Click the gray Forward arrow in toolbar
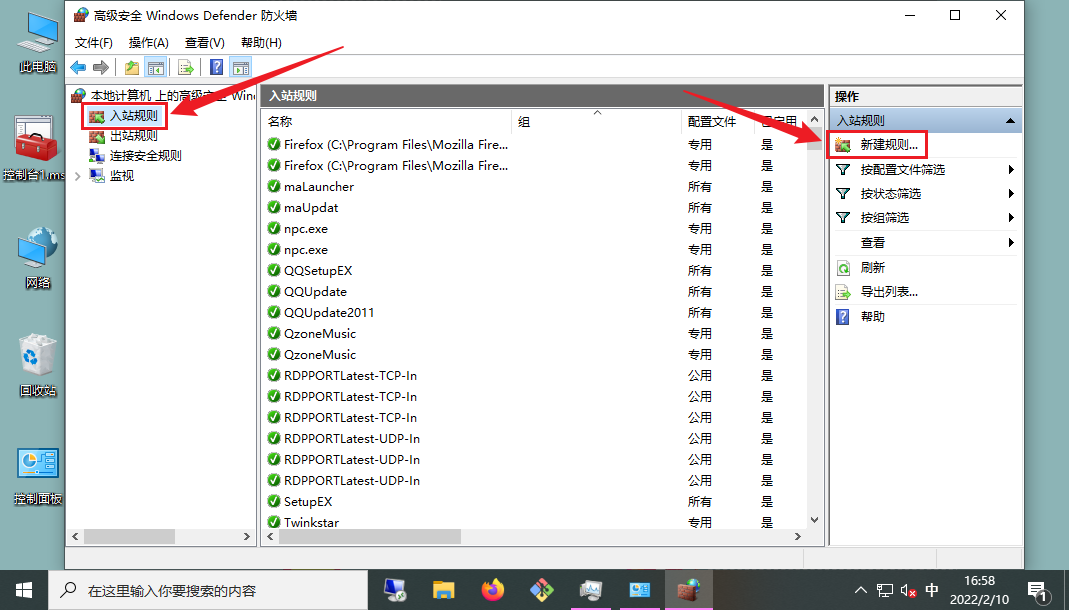The height and width of the screenshot is (610, 1069). tap(101, 67)
